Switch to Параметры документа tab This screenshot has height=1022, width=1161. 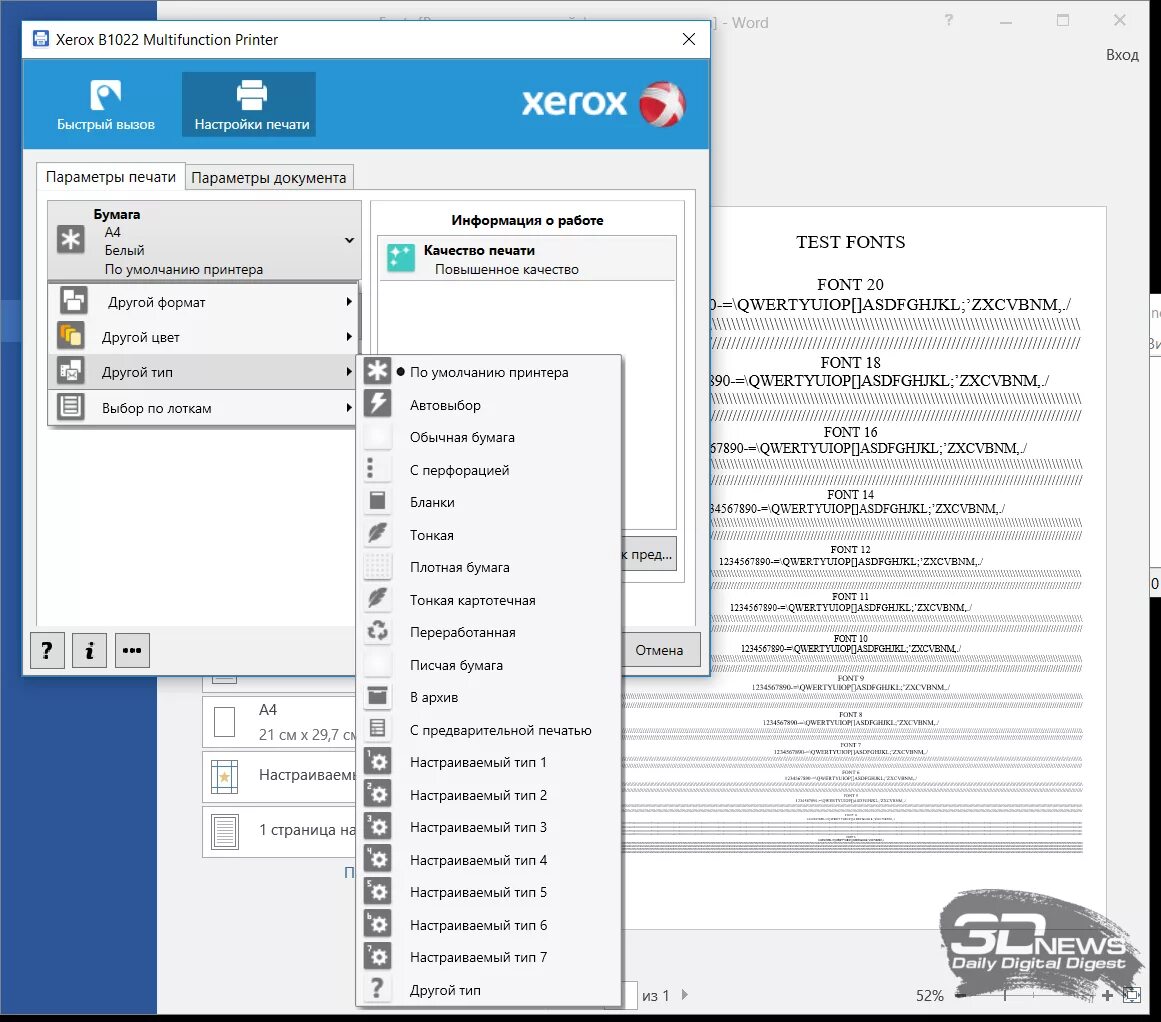click(x=269, y=178)
